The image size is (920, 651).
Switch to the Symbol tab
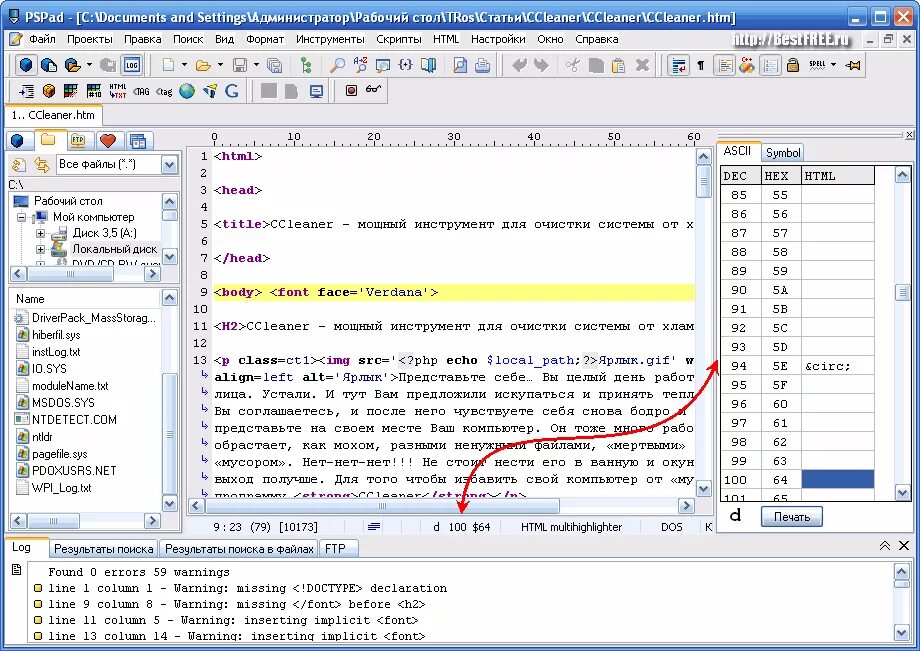pyautogui.click(x=783, y=152)
